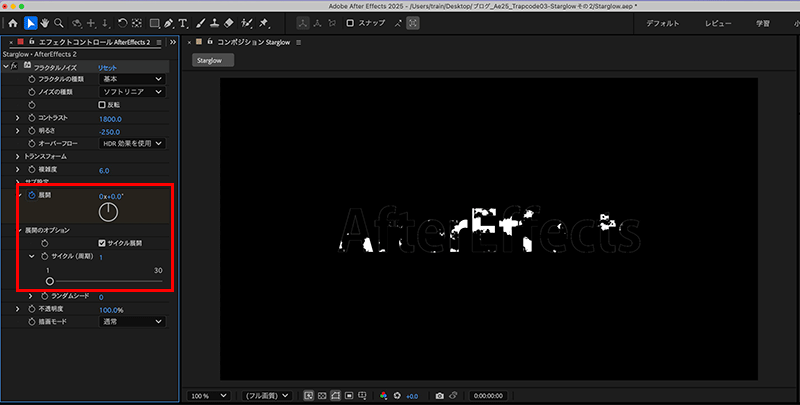Expand the 不透明度 property
The image size is (800, 405).
(x=17, y=309)
